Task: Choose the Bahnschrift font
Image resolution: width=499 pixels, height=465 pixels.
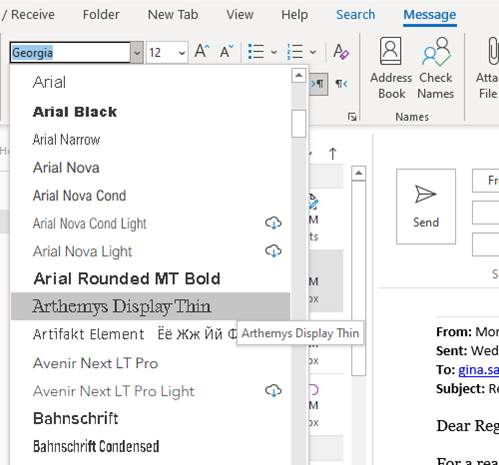Action: tap(150, 419)
